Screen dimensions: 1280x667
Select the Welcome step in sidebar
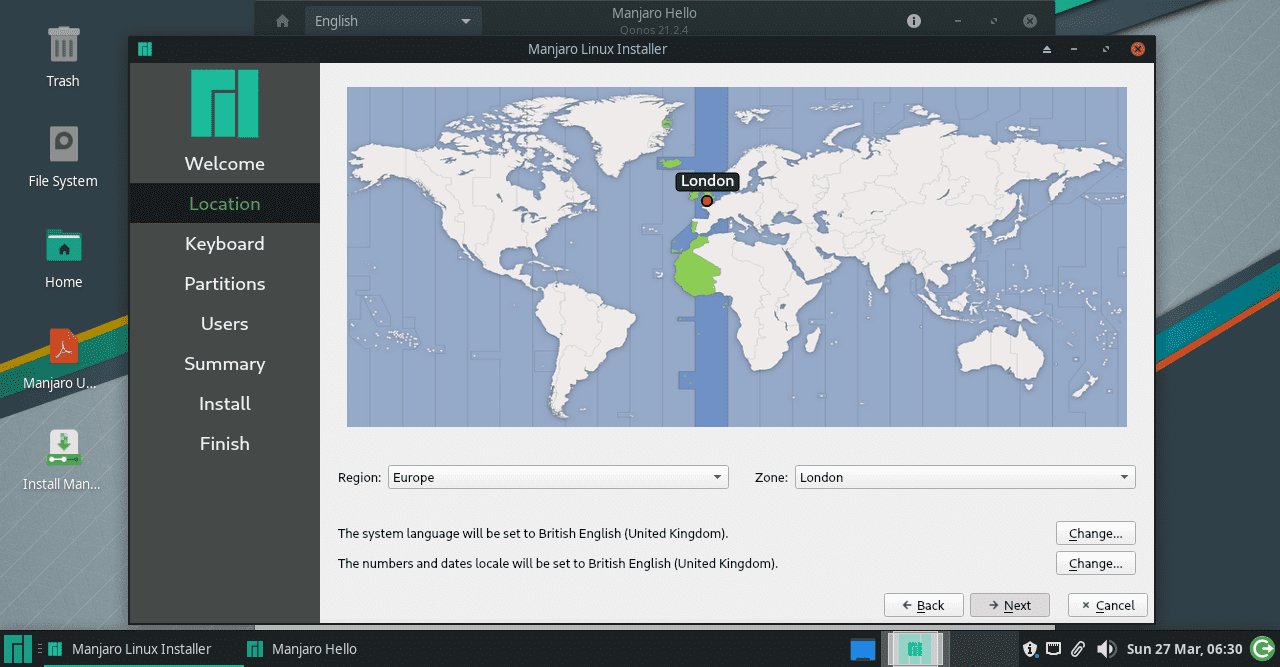(x=225, y=164)
